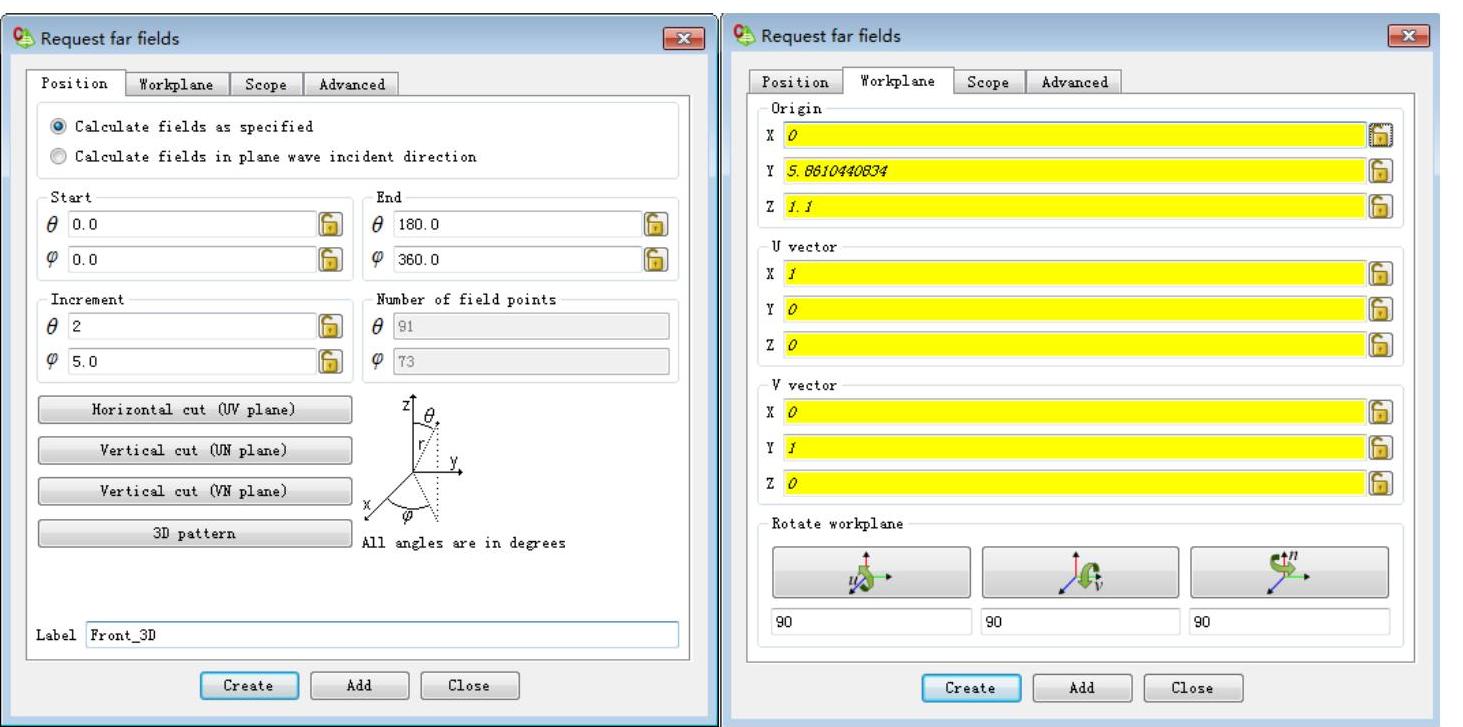Edit the End phi field showing 360.0
Viewport: 1463px width, 727px height.
[517, 260]
